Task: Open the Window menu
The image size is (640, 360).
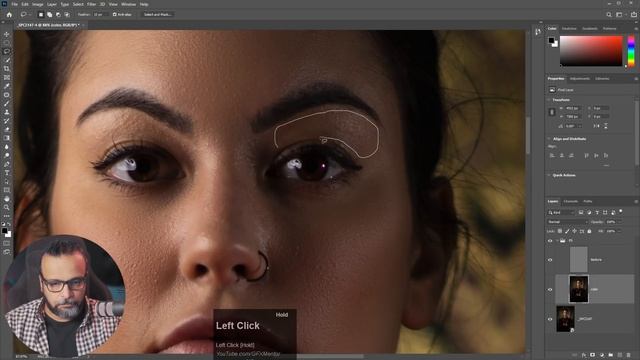Action: 129,4
